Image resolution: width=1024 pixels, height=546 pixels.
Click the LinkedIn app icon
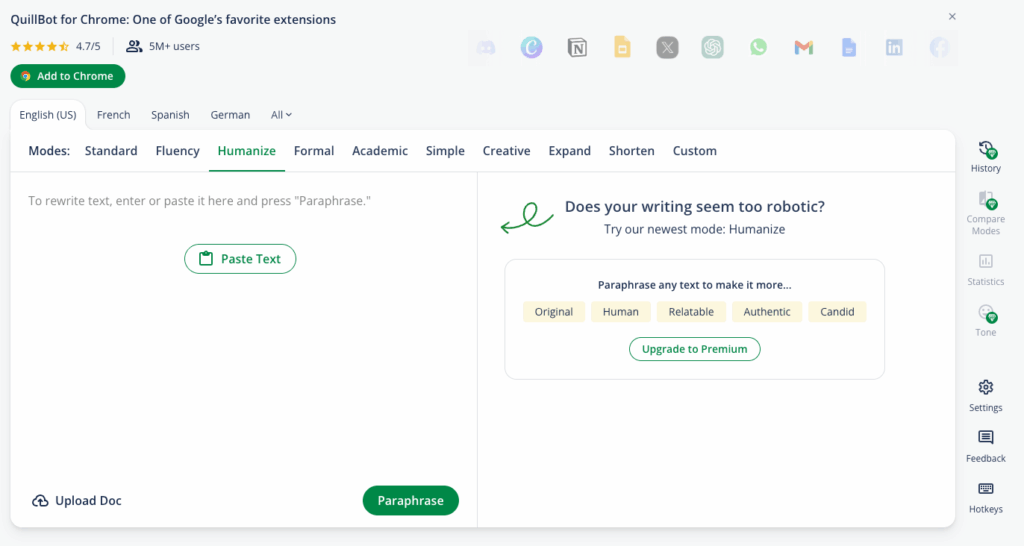click(894, 47)
